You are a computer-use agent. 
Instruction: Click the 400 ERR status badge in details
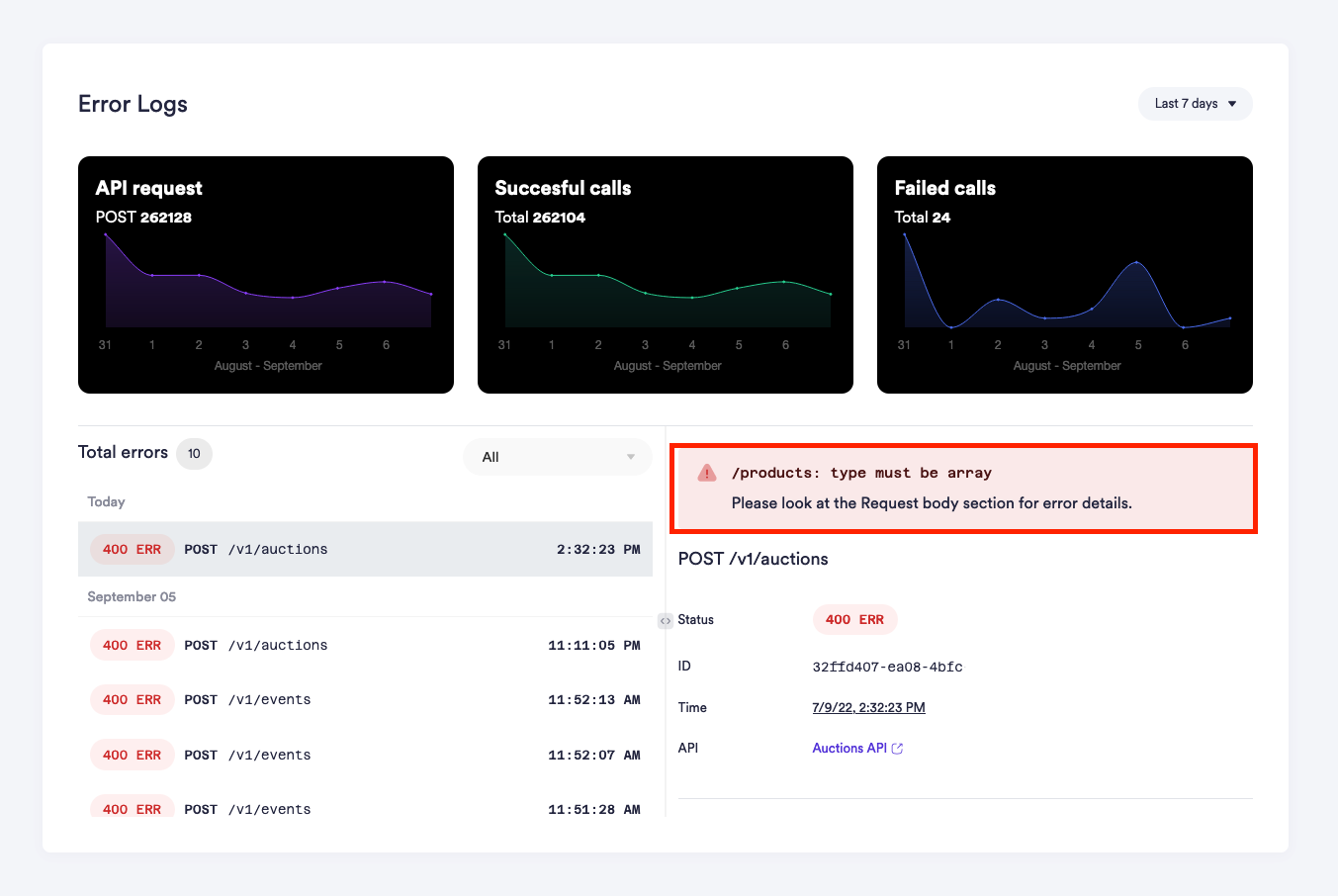tap(854, 619)
